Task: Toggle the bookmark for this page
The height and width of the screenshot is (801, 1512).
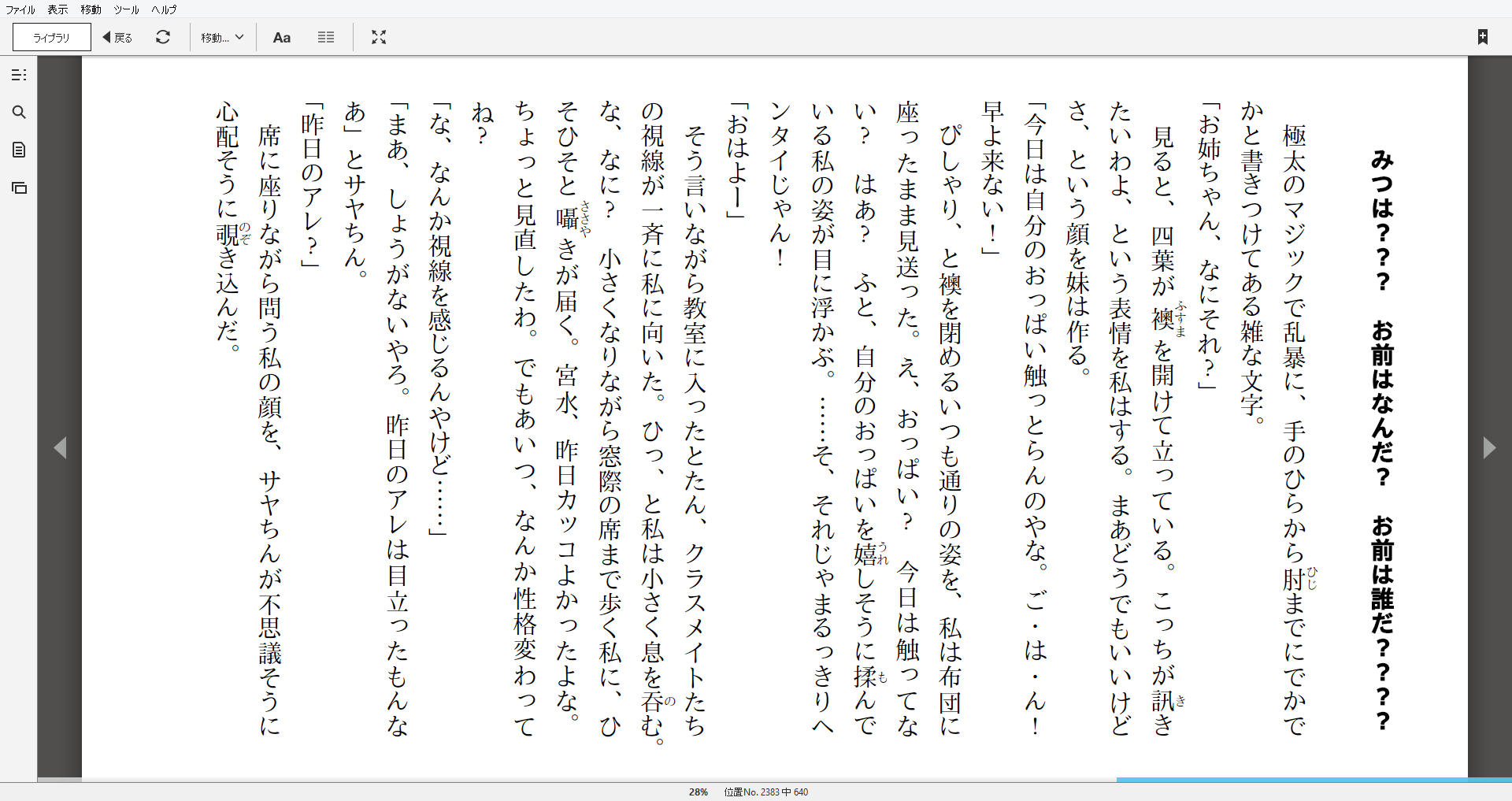Action: tap(1482, 37)
